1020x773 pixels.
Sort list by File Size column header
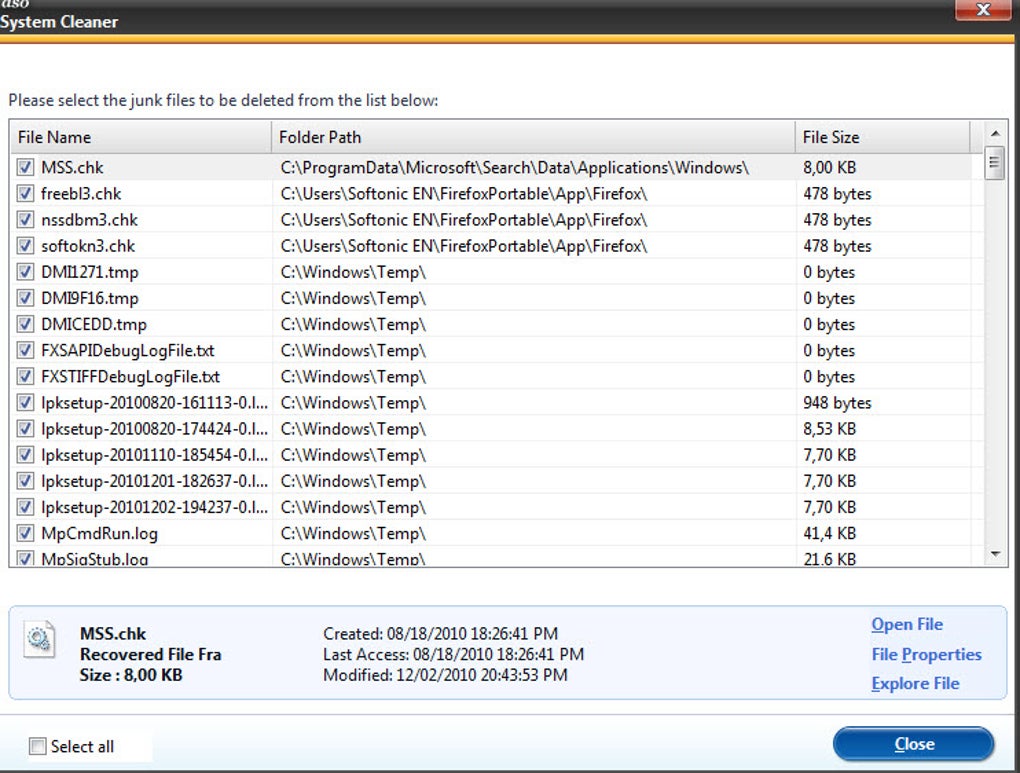click(882, 137)
